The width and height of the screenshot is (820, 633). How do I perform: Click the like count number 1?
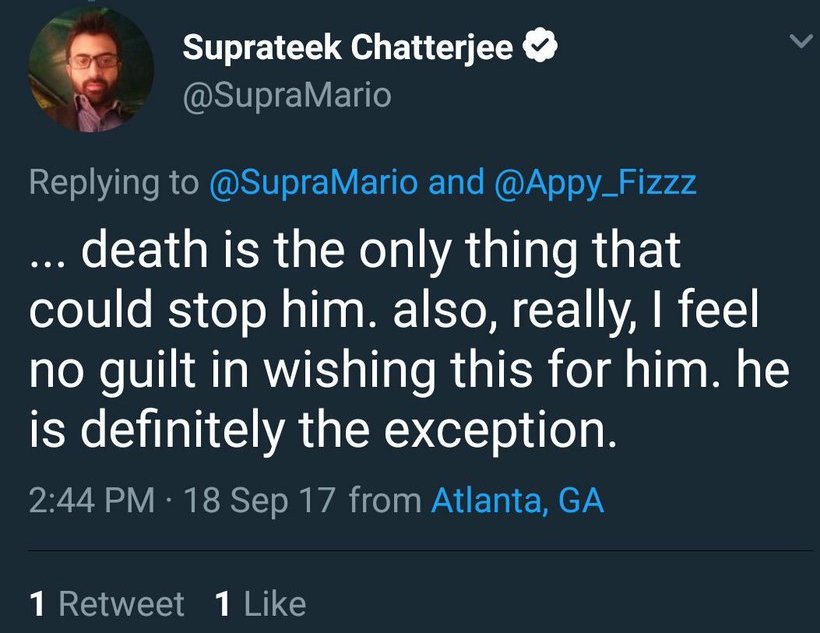pos(224,604)
